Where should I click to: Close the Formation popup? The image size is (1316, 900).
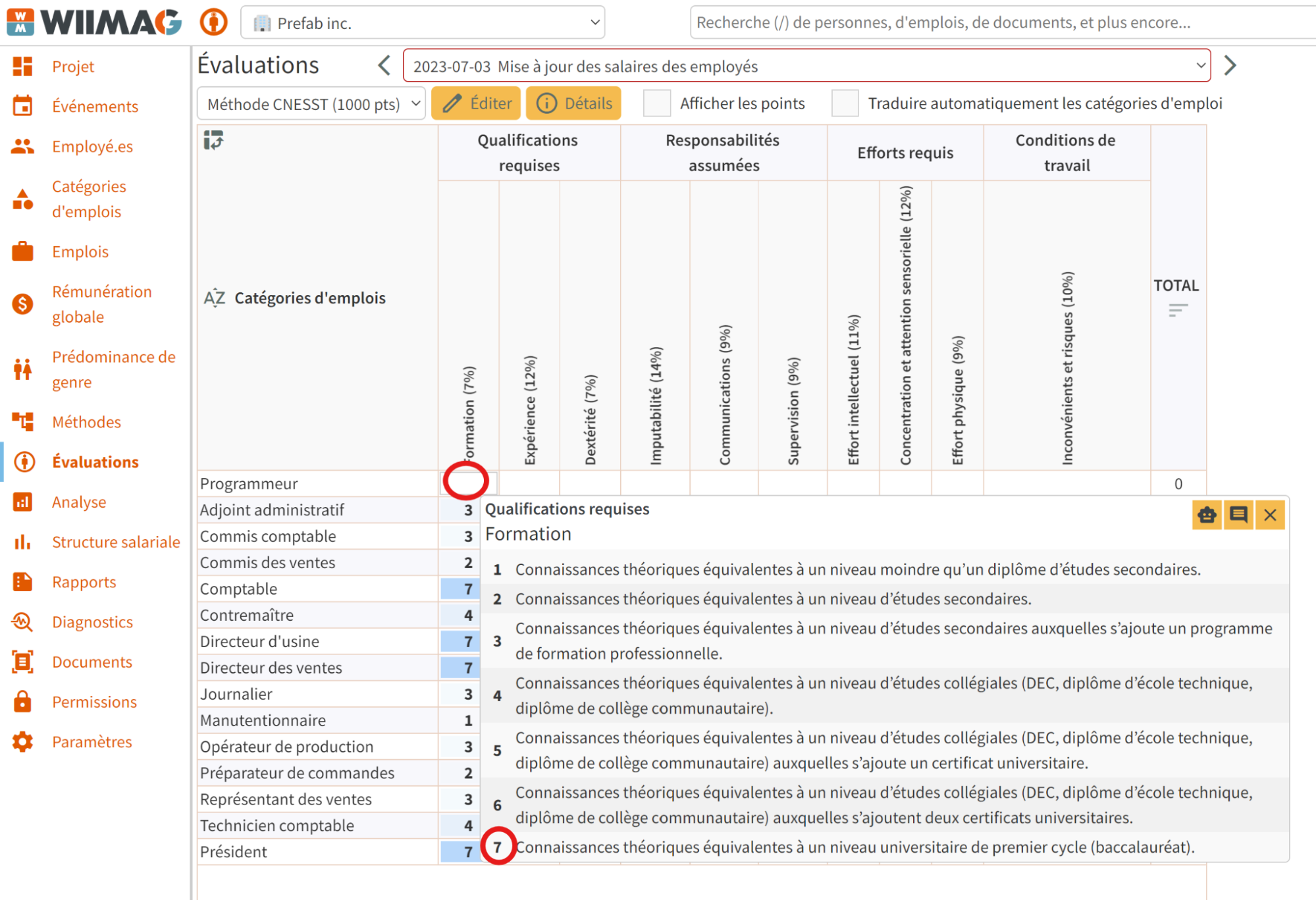tap(1270, 515)
